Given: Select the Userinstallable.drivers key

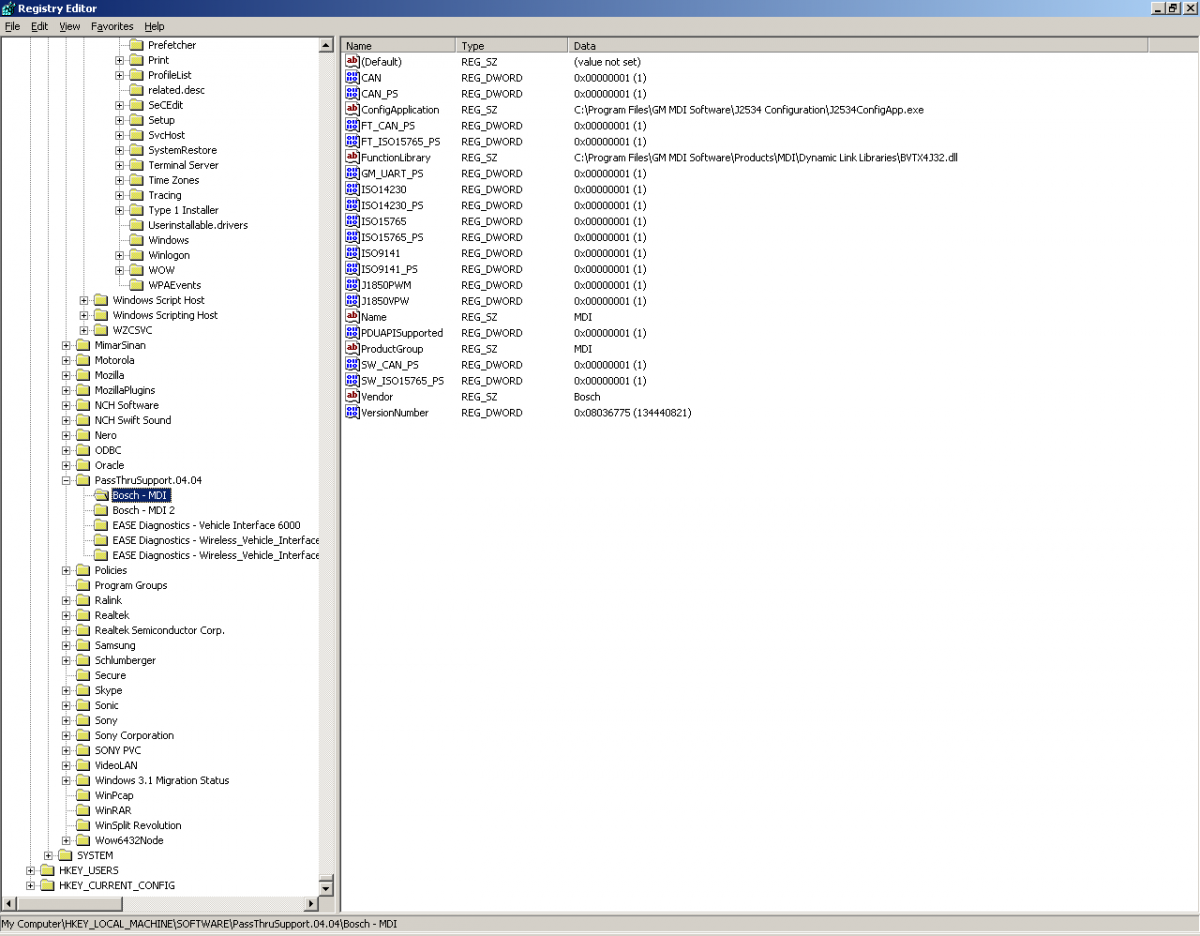Looking at the screenshot, I should [x=198, y=225].
